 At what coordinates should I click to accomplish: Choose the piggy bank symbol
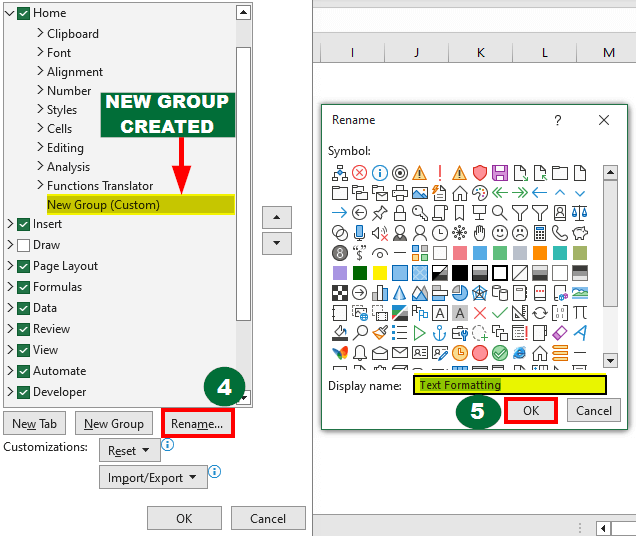tap(580, 233)
